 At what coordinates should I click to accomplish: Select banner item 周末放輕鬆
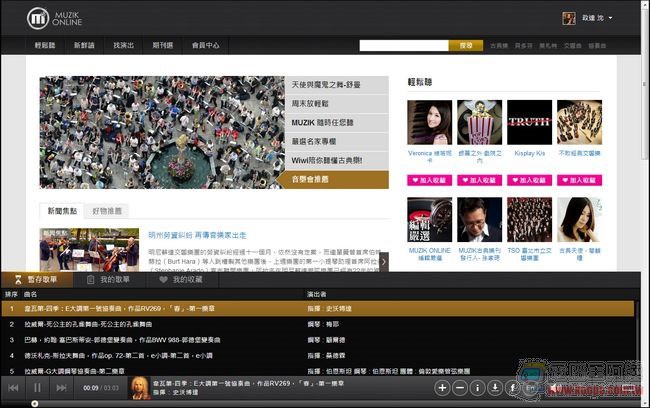337,104
